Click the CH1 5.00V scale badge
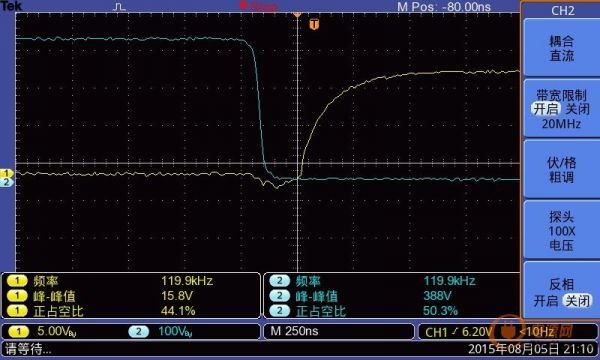Image resolution: width=600 pixels, height=360 pixels. click(18, 331)
